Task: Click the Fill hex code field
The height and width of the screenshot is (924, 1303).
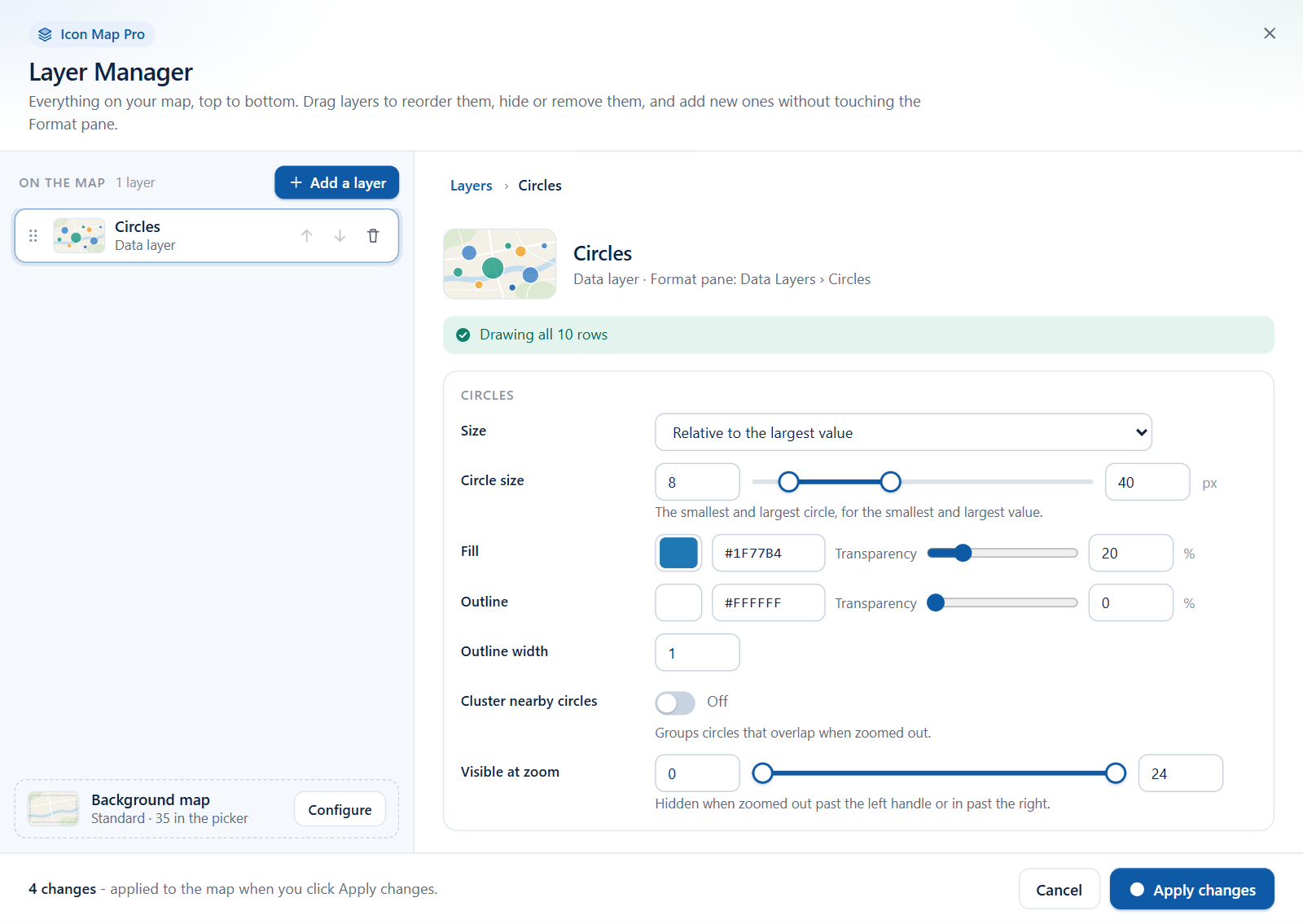Action: pos(768,554)
